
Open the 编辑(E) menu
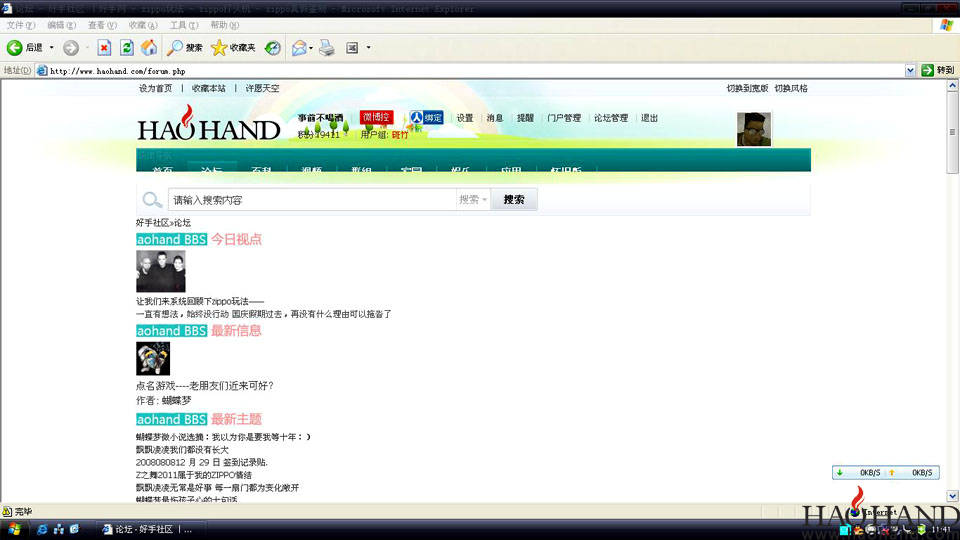(61, 25)
